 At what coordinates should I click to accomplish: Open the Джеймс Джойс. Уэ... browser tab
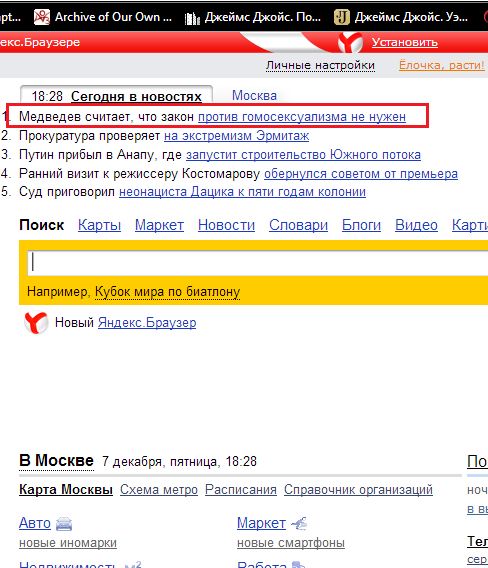(401, 17)
